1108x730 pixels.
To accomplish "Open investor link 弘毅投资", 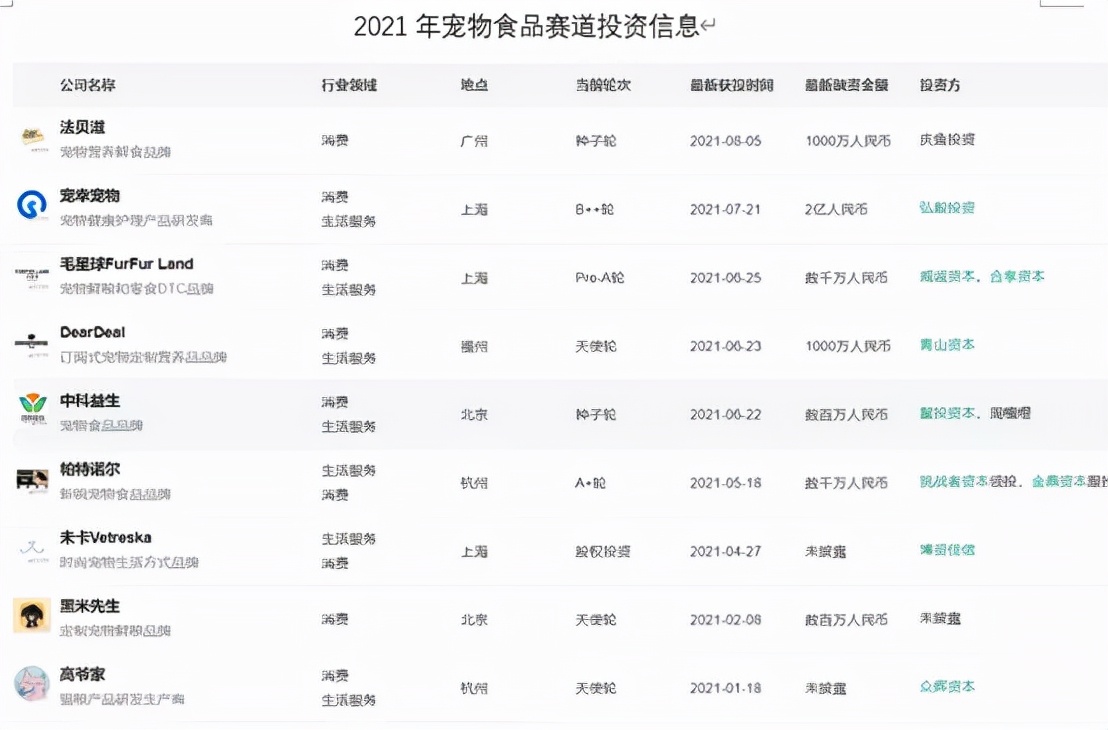I will point(947,207).
